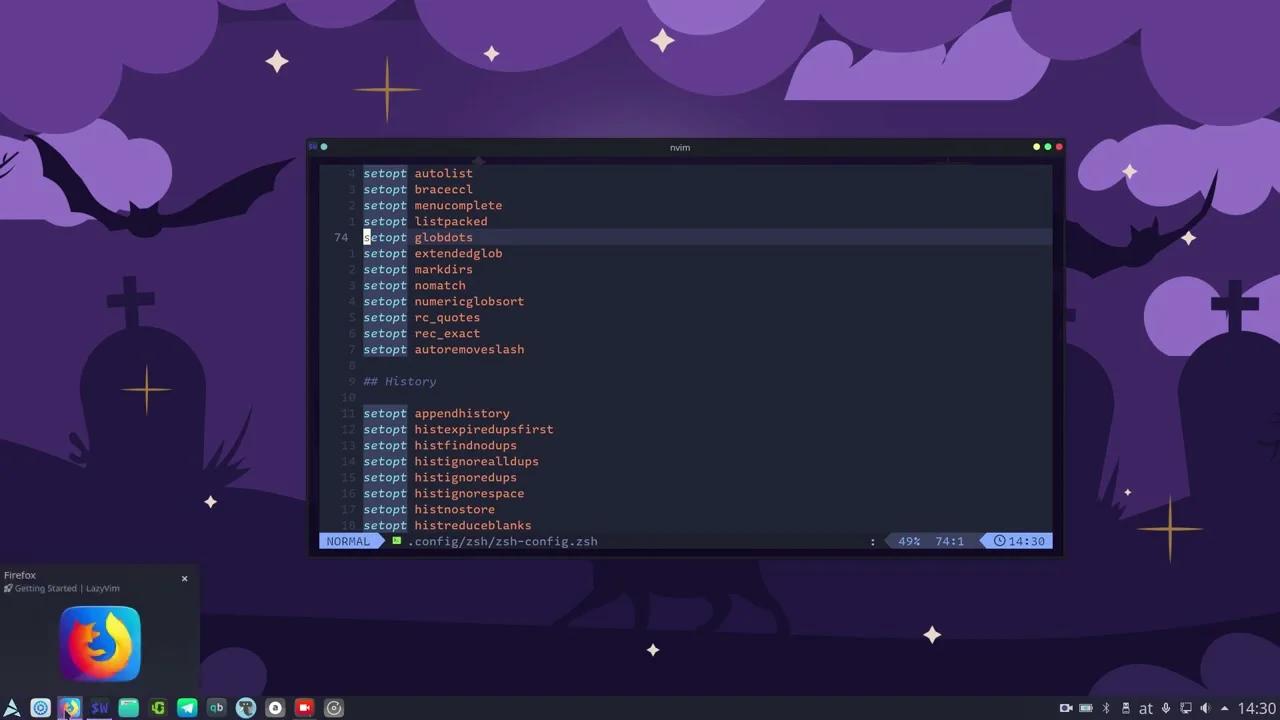
Task: Open system settings from the taskbar
Action: 41,708
